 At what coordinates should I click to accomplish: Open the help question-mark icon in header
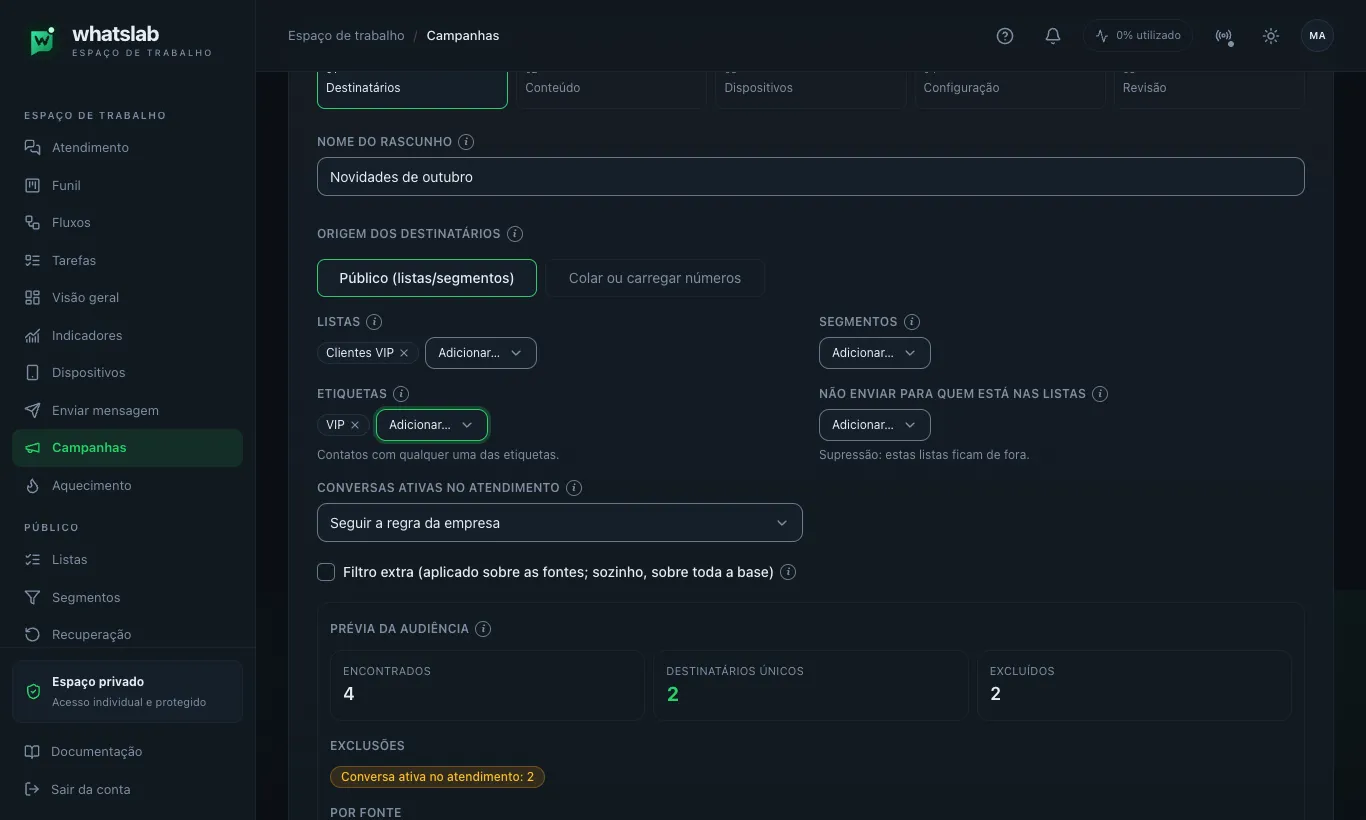click(1005, 36)
